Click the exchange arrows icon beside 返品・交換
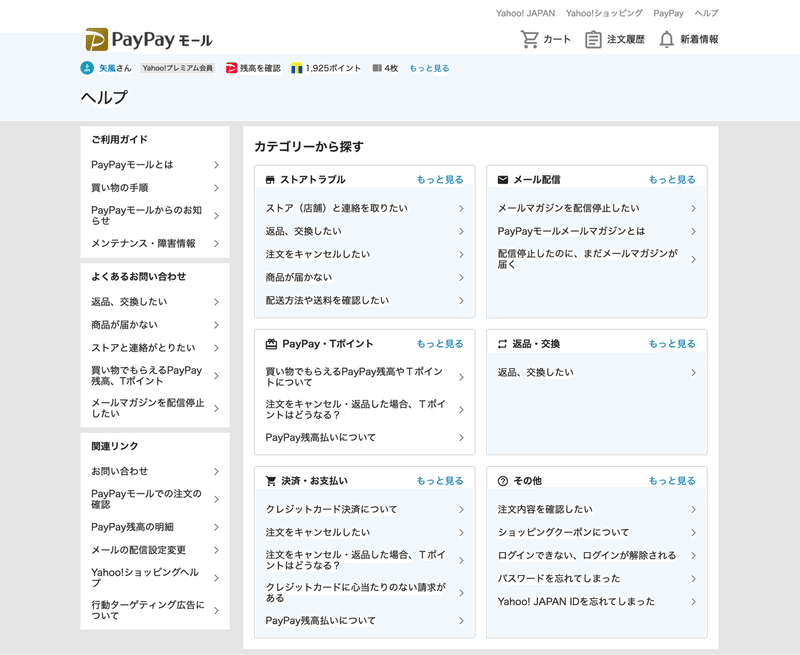Viewport: 800px width, 655px height. pos(503,344)
